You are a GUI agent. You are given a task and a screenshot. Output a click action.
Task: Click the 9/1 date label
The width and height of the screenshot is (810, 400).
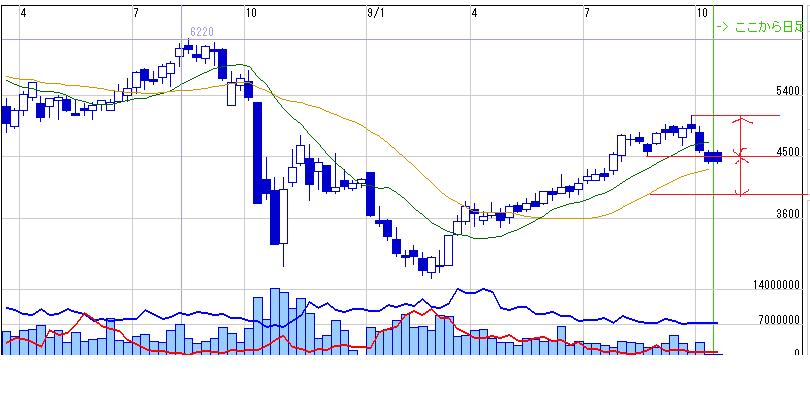click(375, 12)
